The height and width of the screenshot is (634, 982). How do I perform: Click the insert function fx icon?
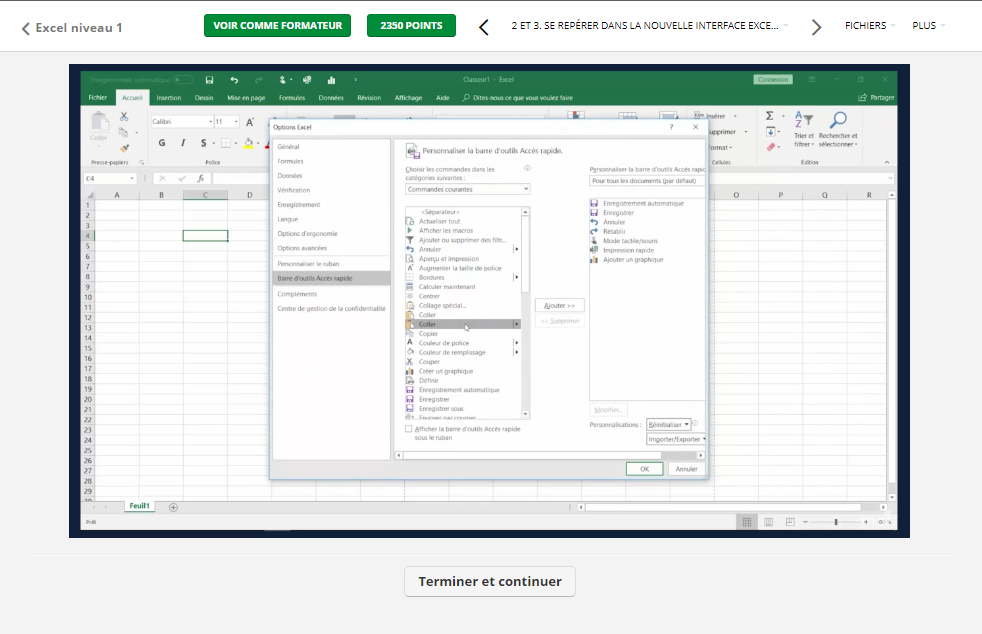point(200,179)
